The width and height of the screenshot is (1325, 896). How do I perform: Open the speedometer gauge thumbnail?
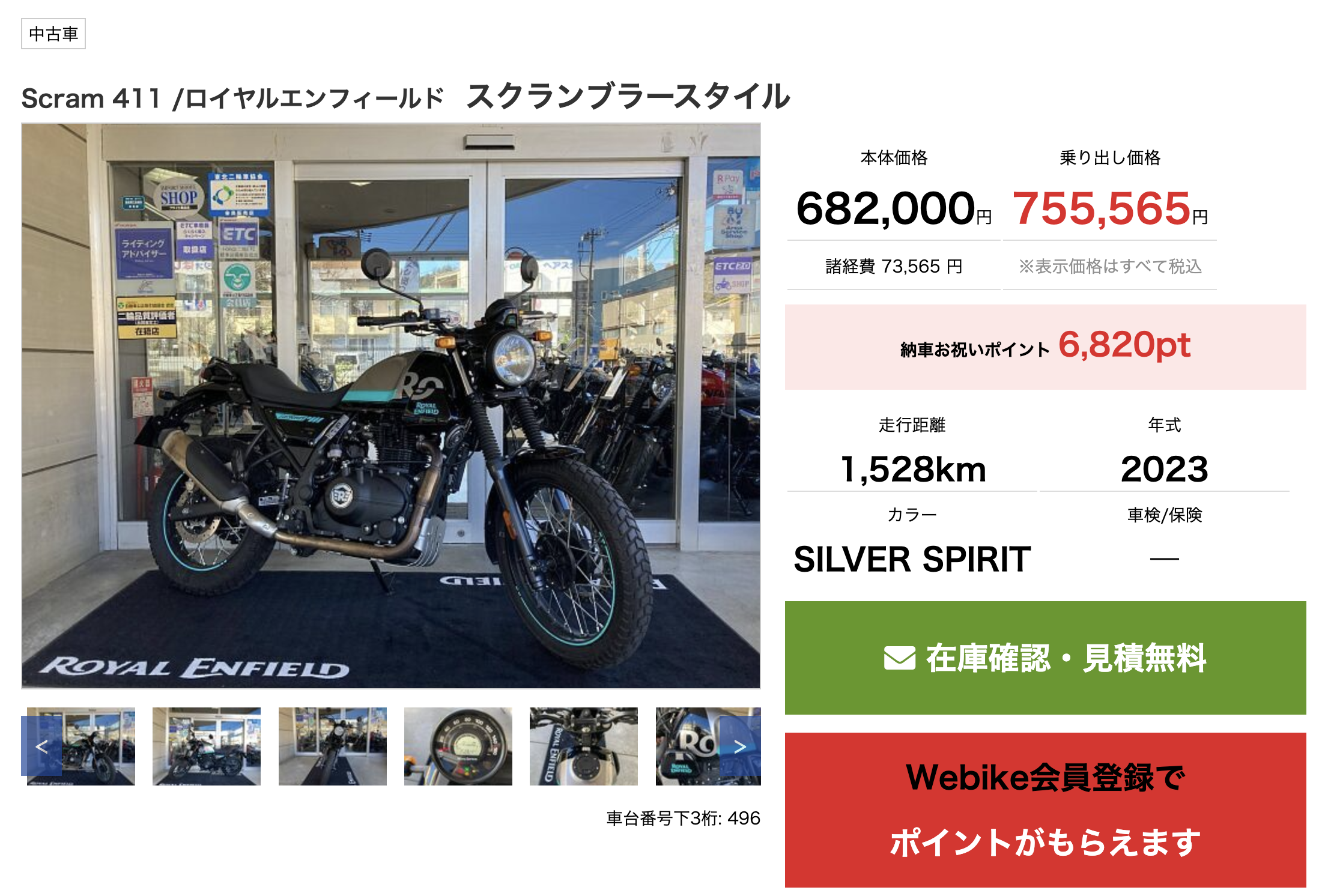point(458,746)
